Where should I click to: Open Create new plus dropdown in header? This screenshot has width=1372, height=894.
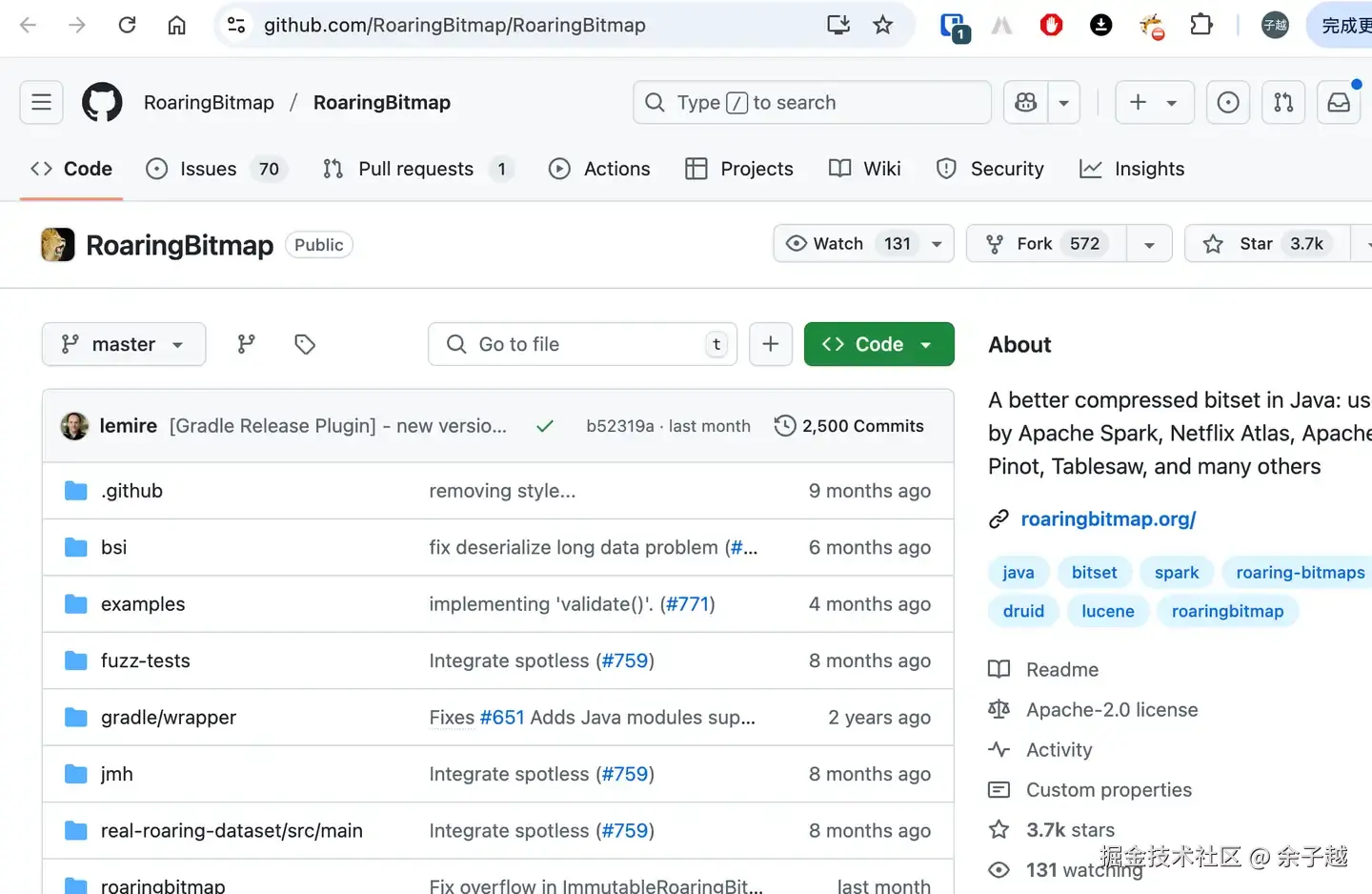point(1154,102)
